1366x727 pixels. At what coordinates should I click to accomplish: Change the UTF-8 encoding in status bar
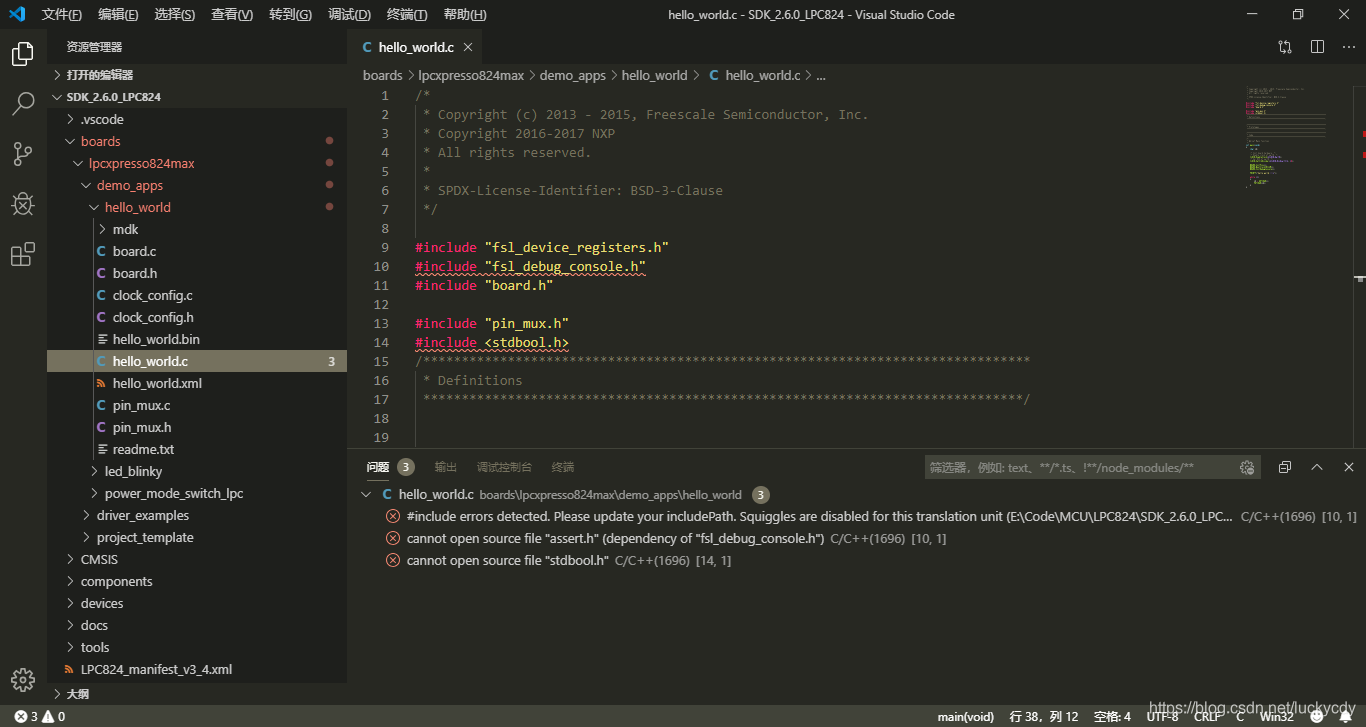point(1162,716)
